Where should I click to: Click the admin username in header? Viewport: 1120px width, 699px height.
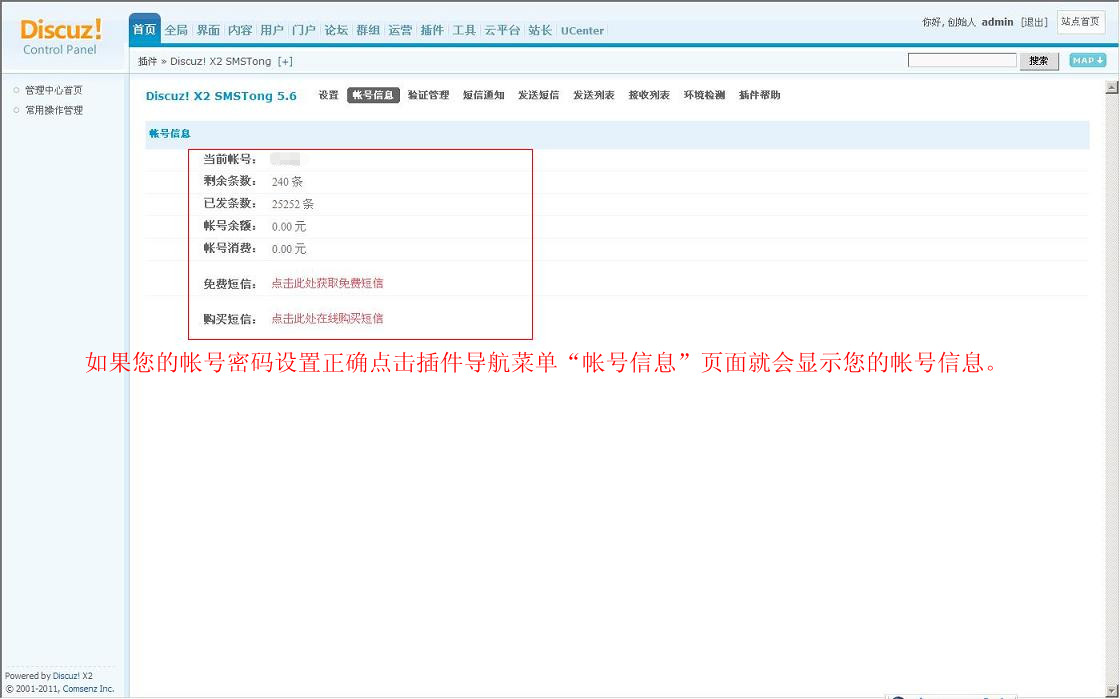[x=997, y=22]
